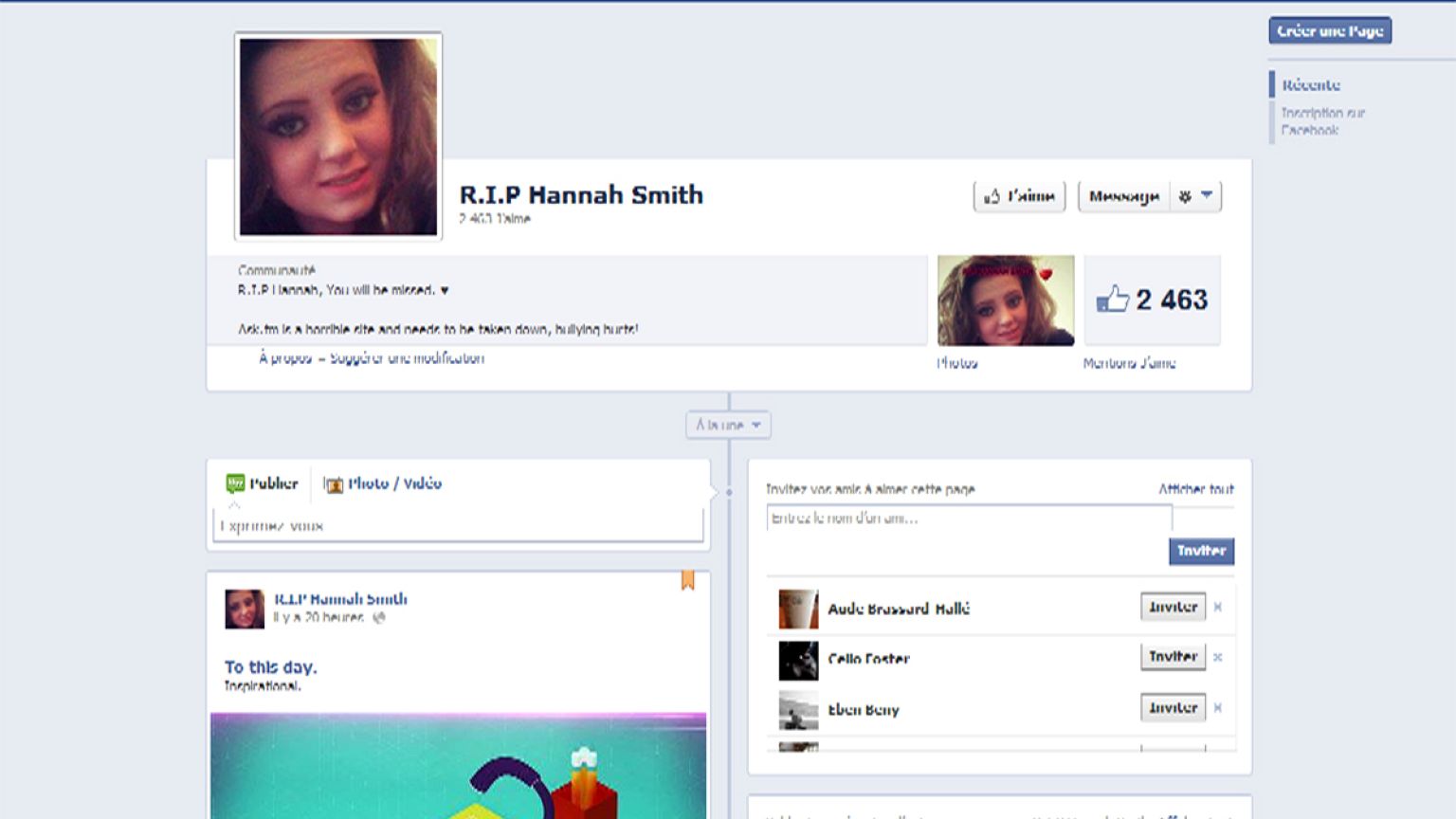Click the Mentions J'aime label
This screenshot has height=819, width=1456.
[1130, 363]
